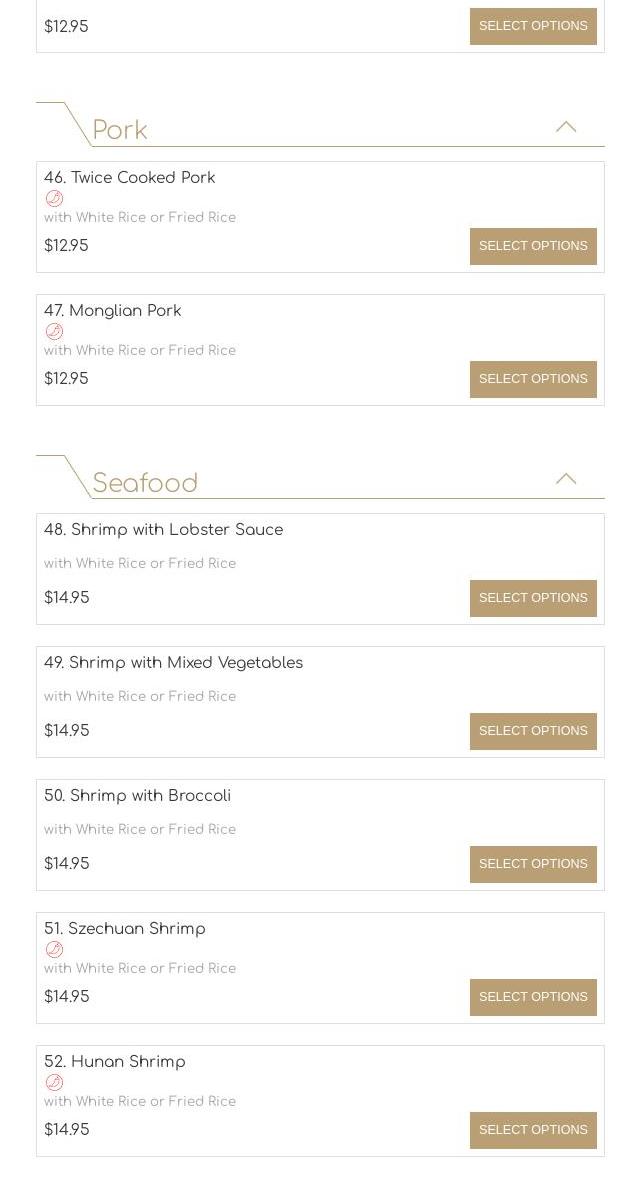Click spicy icon under Szechuan Shrimp
This screenshot has width=635, height=1183.
tap(54, 949)
